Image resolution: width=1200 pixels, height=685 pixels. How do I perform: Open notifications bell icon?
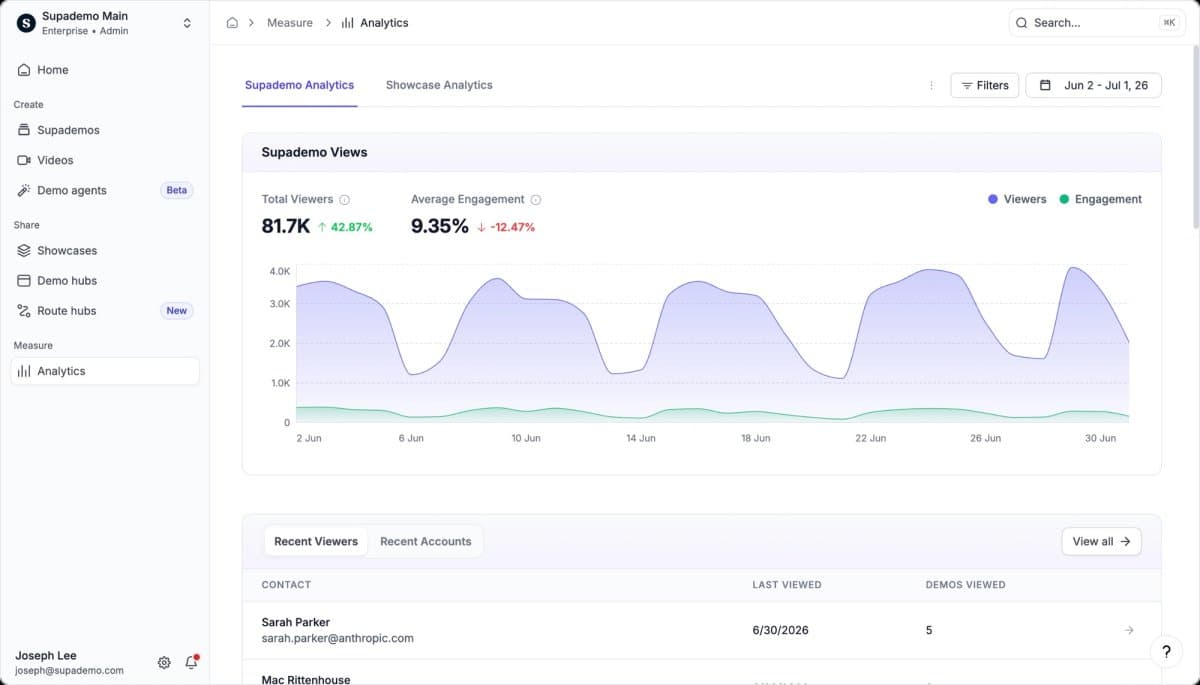pos(191,662)
